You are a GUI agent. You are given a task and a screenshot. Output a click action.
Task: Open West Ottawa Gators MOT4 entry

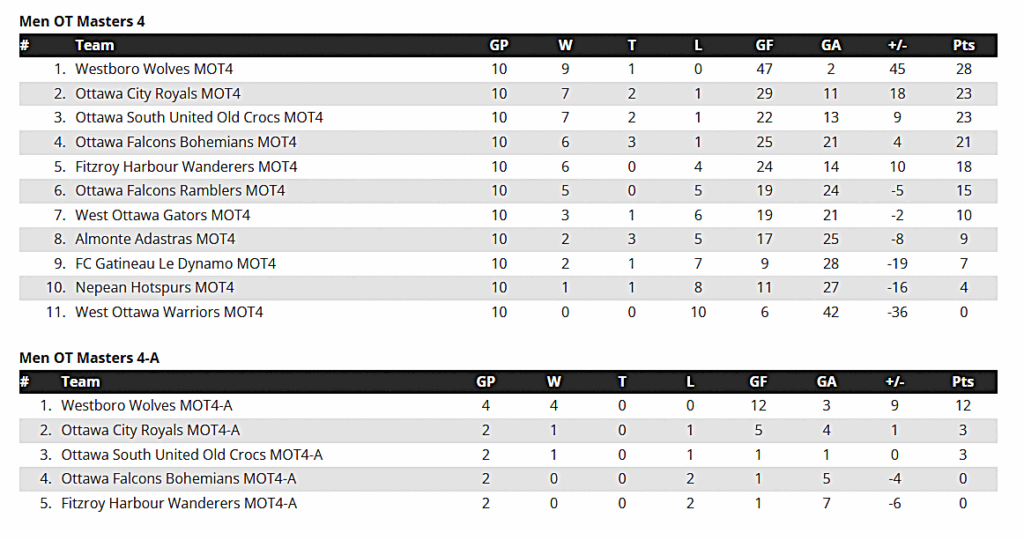tap(163, 215)
